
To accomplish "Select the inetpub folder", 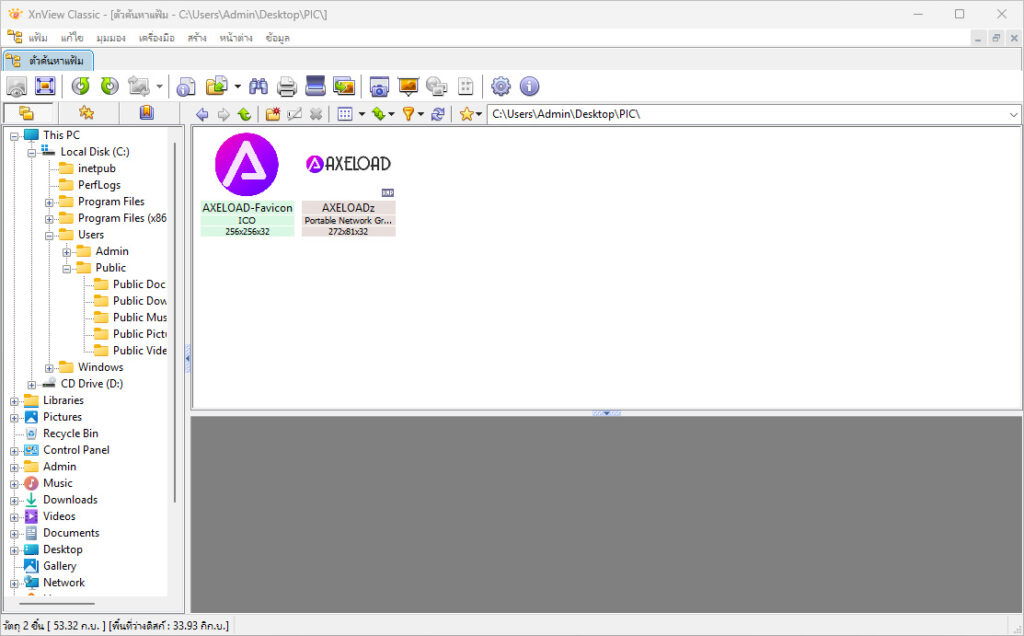I will [97, 168].
